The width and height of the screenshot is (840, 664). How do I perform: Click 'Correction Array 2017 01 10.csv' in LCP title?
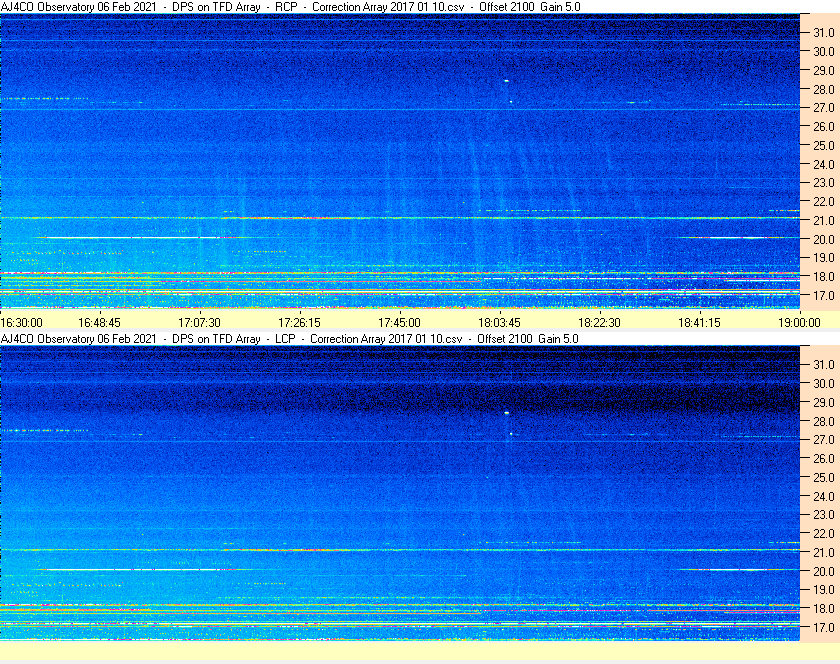click(386, 339)
